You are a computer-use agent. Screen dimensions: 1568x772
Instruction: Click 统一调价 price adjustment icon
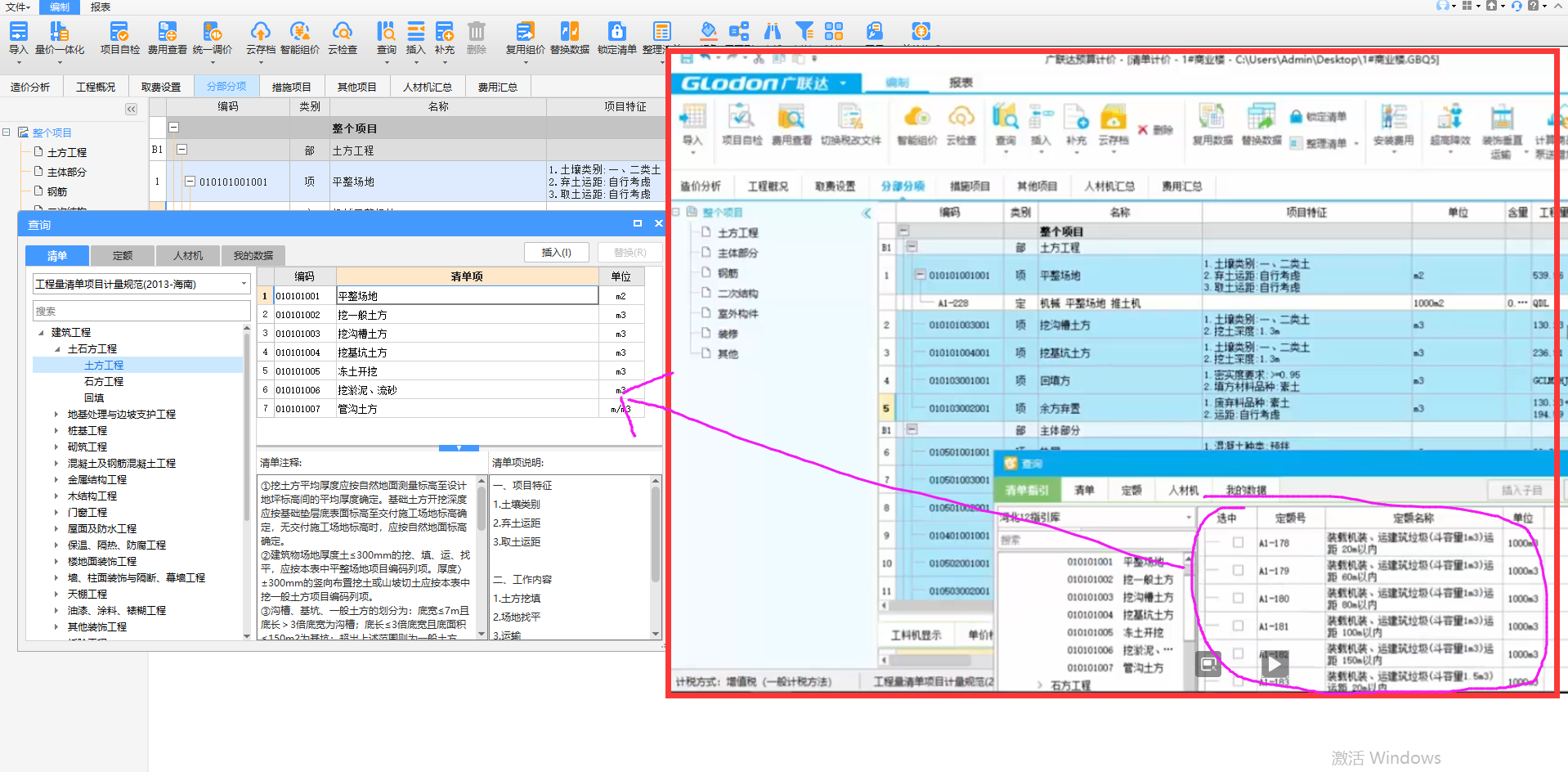tap(212, 32)
